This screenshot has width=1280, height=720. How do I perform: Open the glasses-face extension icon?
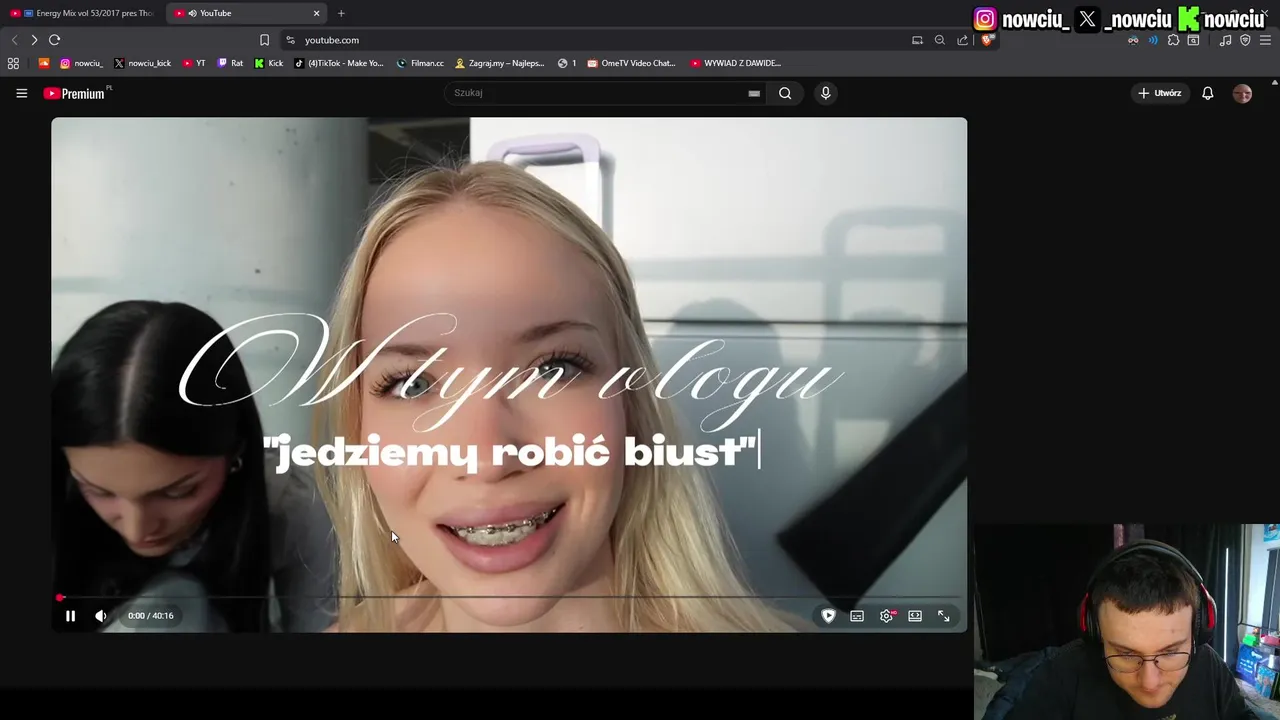coord(1133,40)
